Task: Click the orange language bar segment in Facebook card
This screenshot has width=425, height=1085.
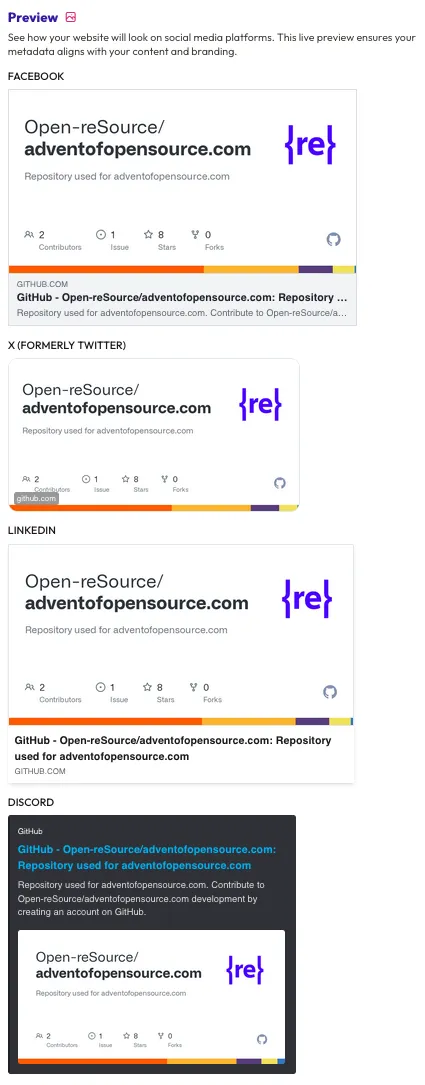Action: [x=106, y=269]
